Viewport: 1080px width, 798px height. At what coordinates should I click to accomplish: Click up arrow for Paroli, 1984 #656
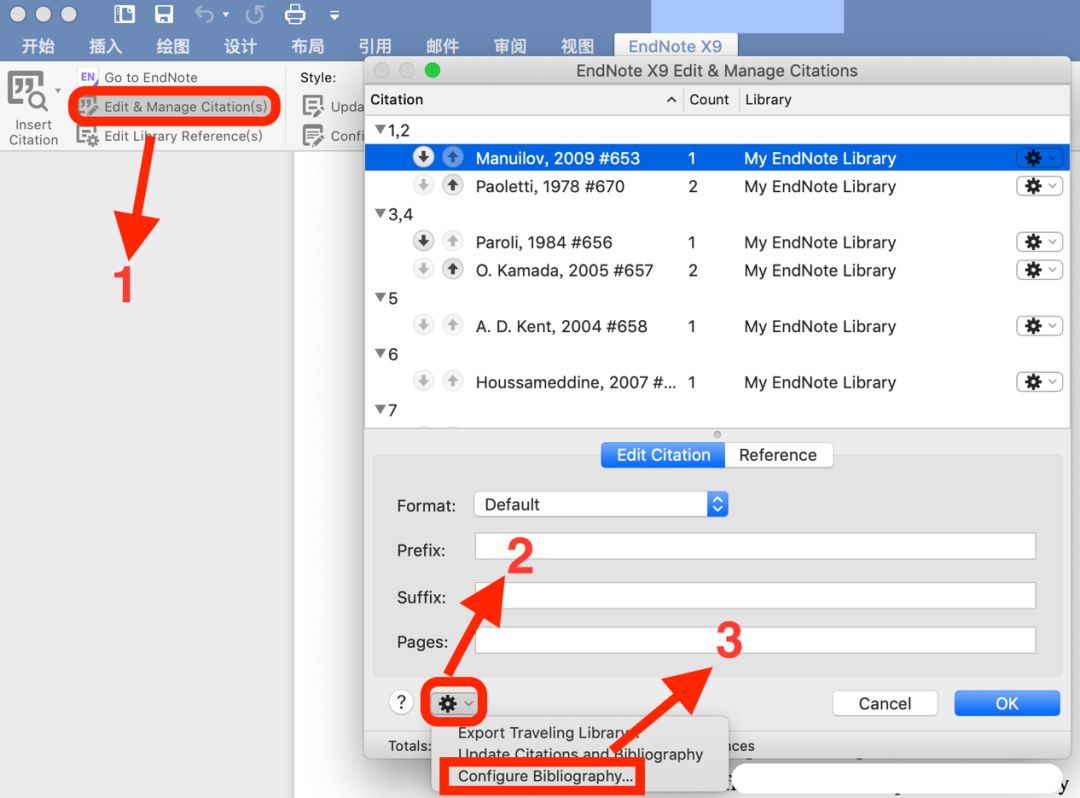click(x=453, y=241)
